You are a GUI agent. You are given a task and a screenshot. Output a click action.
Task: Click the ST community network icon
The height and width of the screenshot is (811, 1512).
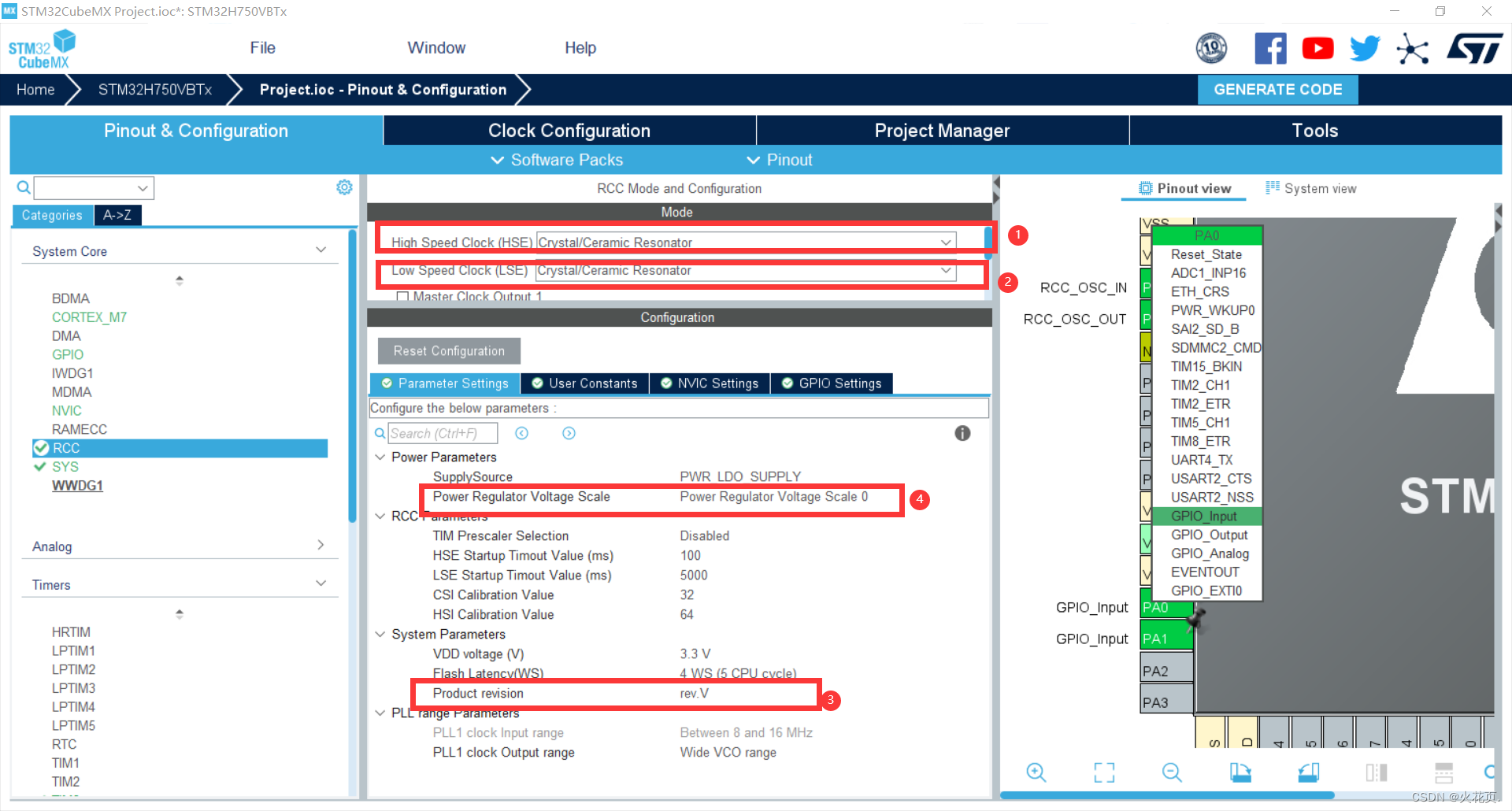pyautogui.click(x=1412, y=49)
